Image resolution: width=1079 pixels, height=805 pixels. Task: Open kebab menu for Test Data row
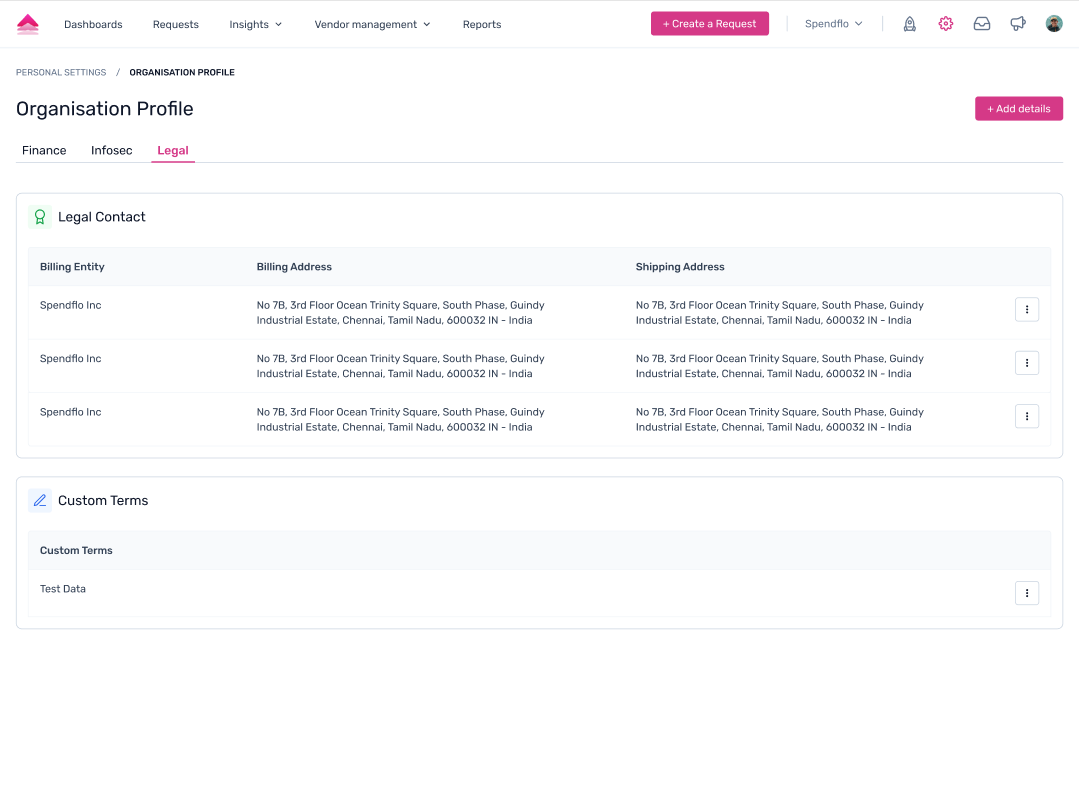point(1027,593)
